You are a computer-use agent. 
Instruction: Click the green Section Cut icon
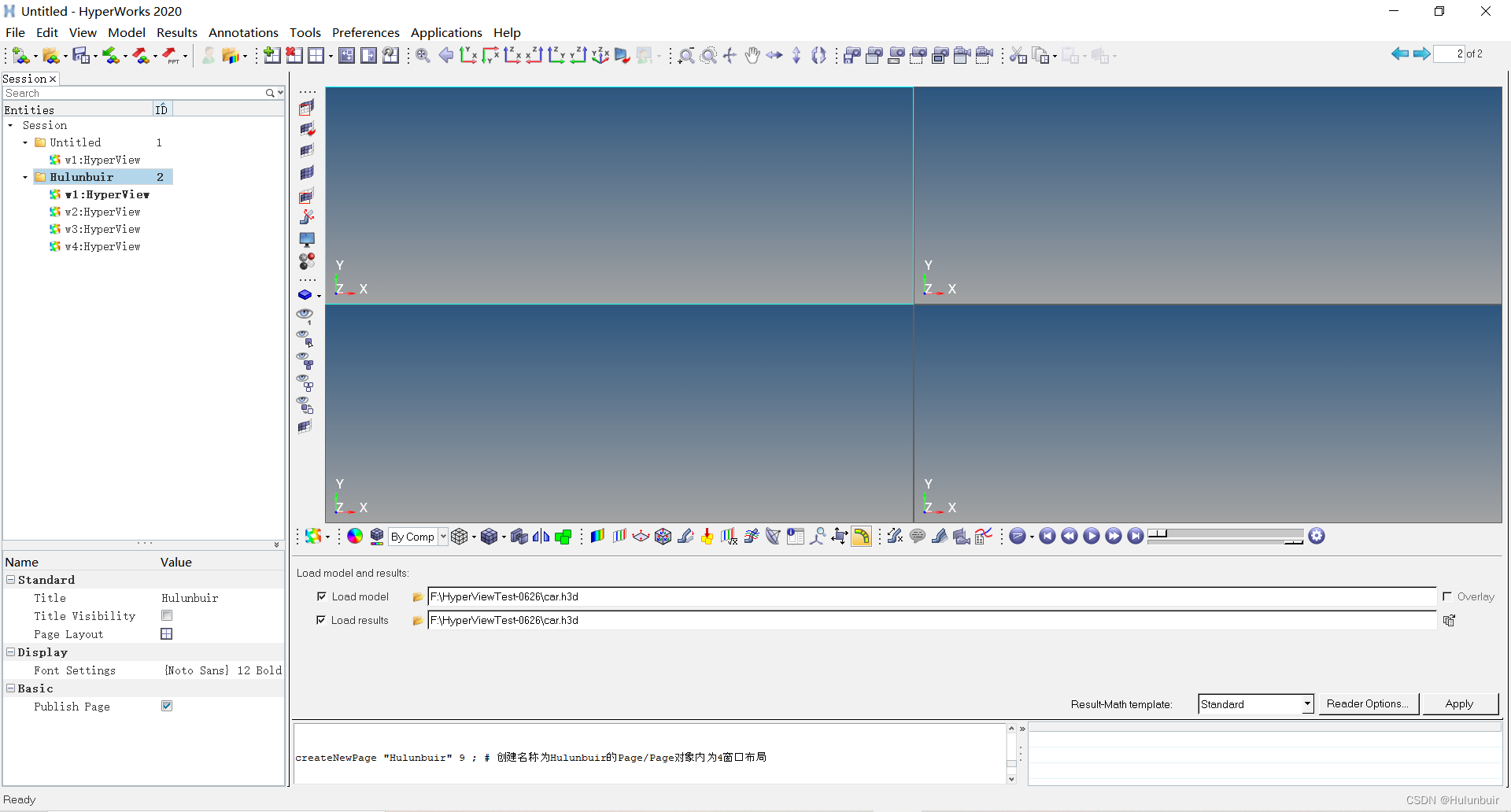pyautogui.click(x=563, y=536)
